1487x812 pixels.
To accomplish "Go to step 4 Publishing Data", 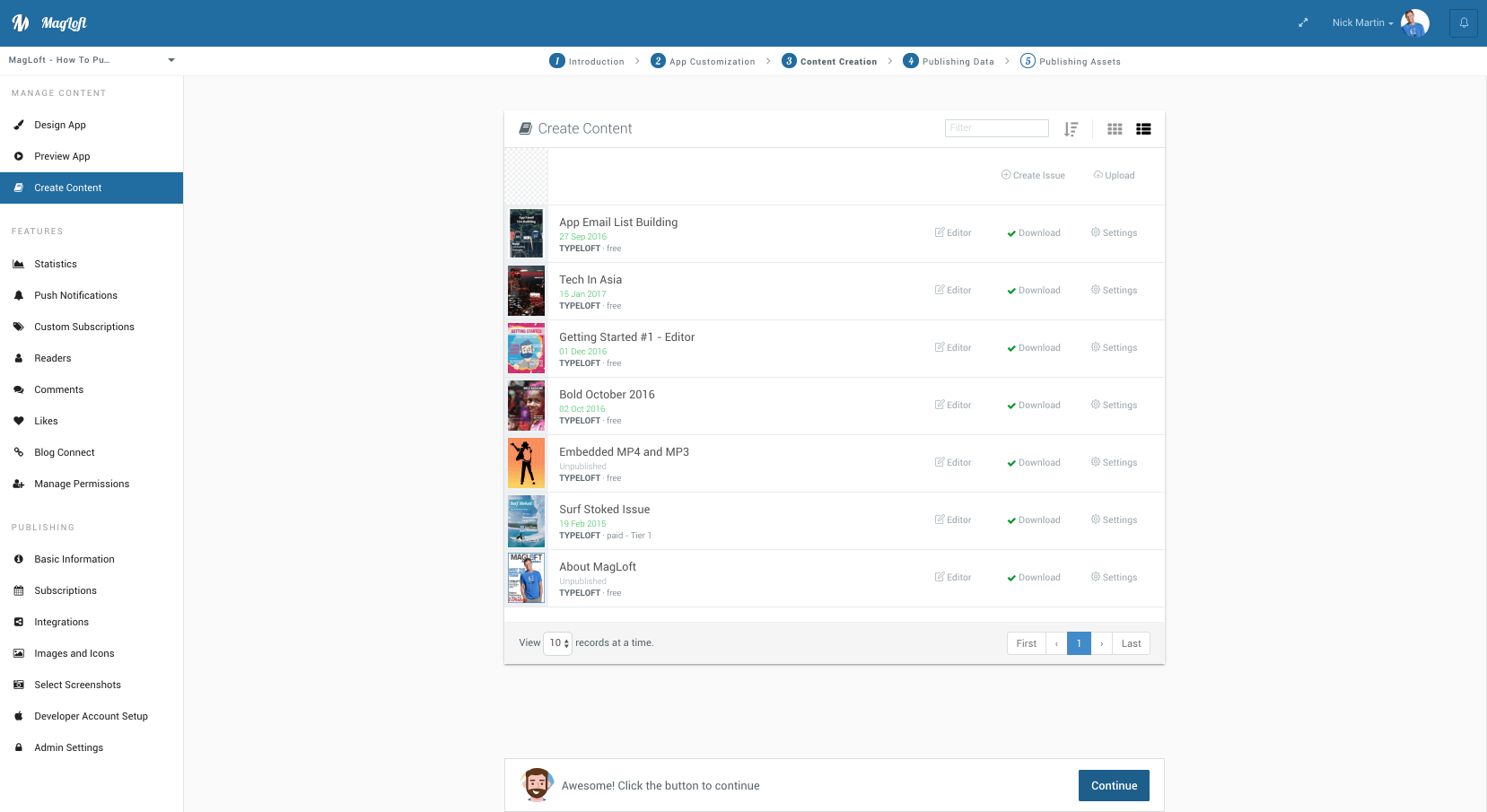I will [x=949, y=61].
